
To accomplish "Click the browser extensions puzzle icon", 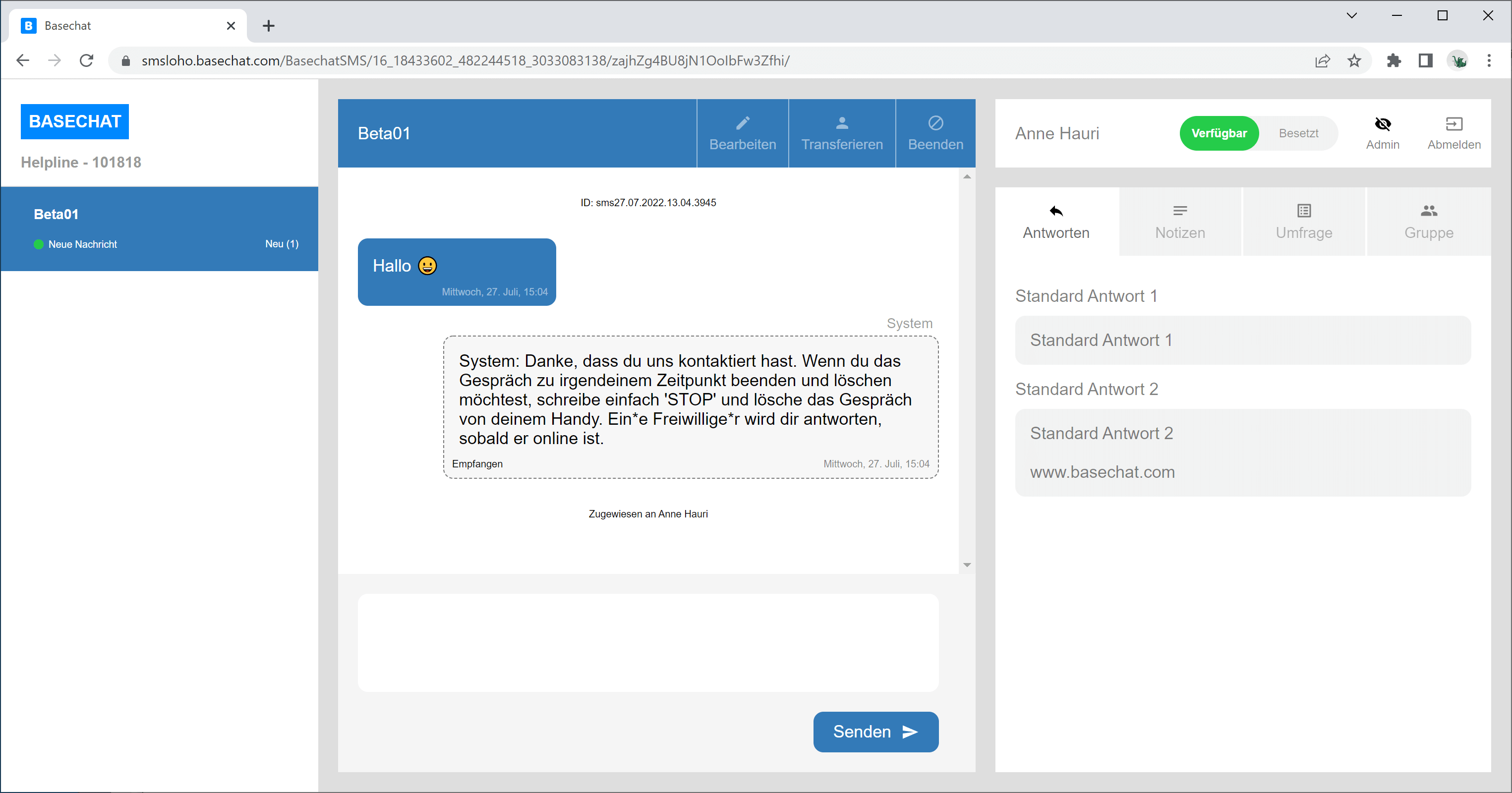I will pos(1394,60).
